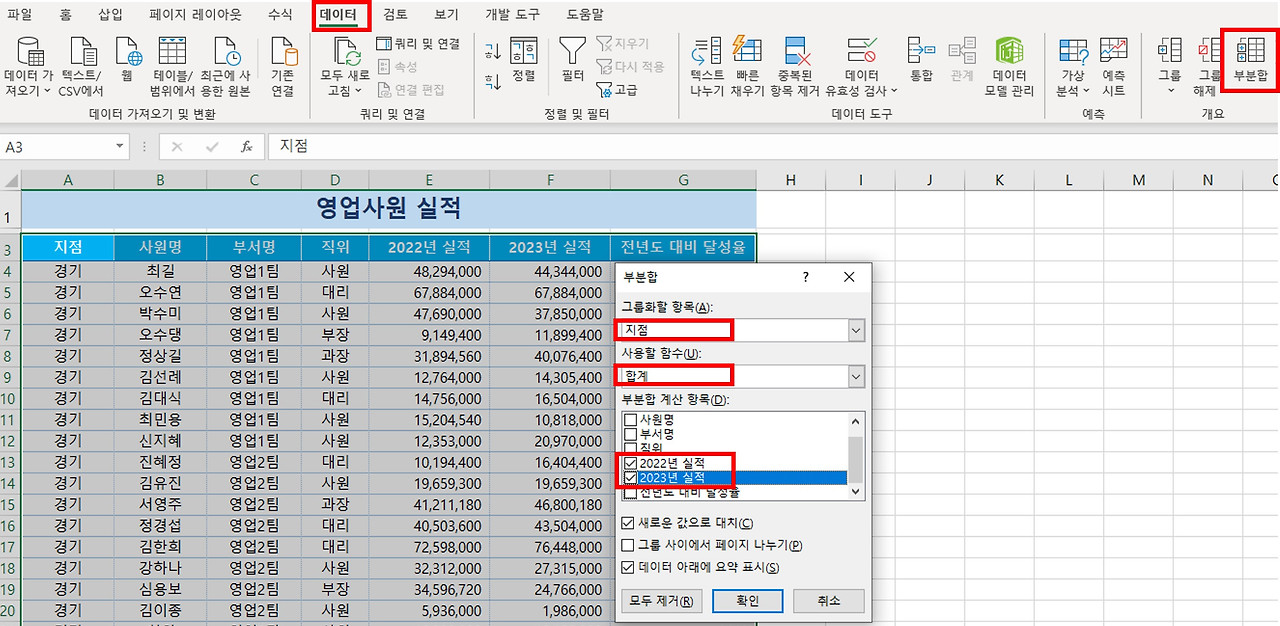Viewport: 1280px width, 626px height.
Task: Switch to the 보기 tab
Action: pos(447,14)
